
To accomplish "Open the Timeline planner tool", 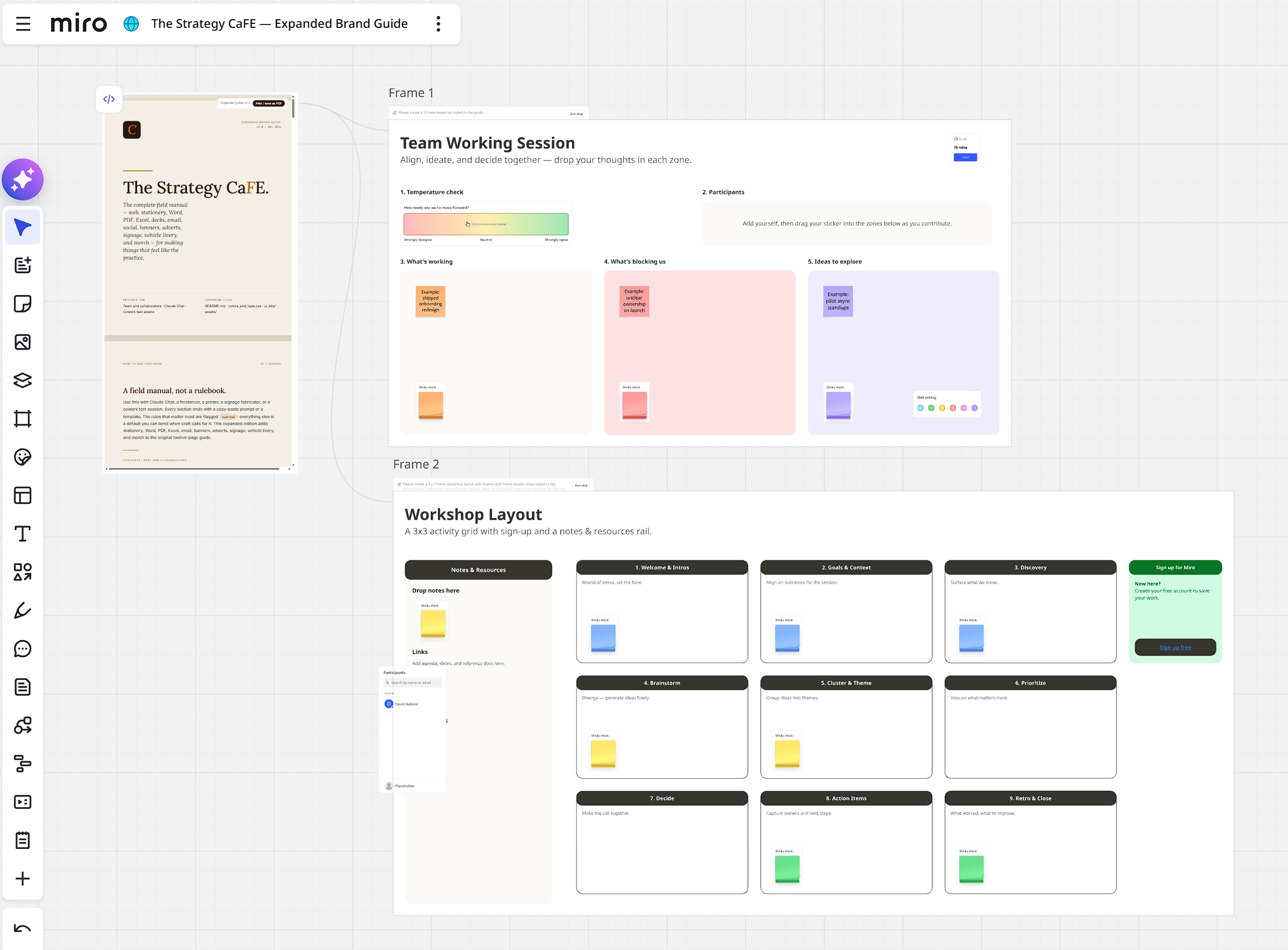I will click(23, 764).
